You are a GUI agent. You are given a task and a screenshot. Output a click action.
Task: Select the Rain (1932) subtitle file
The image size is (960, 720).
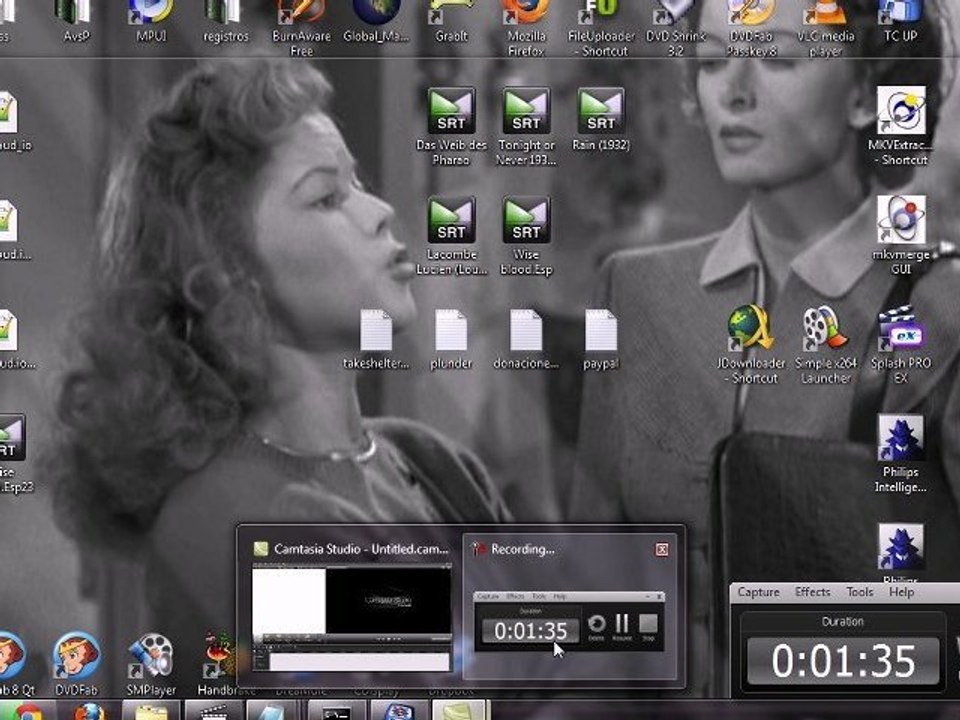tap(601, 120)
